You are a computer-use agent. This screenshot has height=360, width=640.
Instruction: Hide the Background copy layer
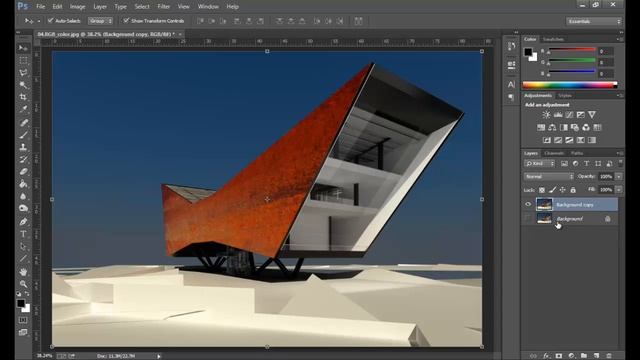pos(528,204)
